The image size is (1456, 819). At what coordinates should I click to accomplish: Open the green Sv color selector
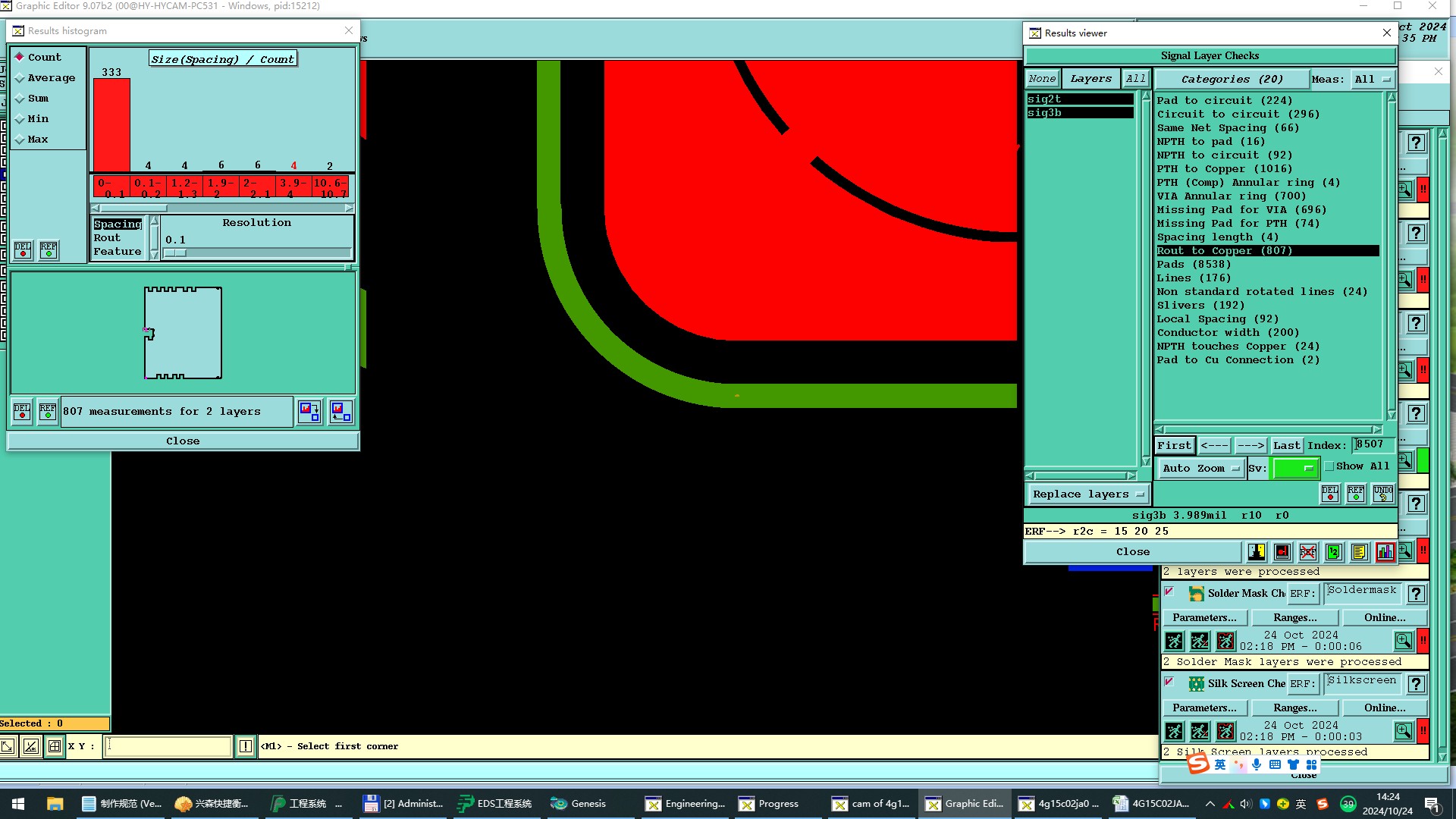coord(1294,469)
